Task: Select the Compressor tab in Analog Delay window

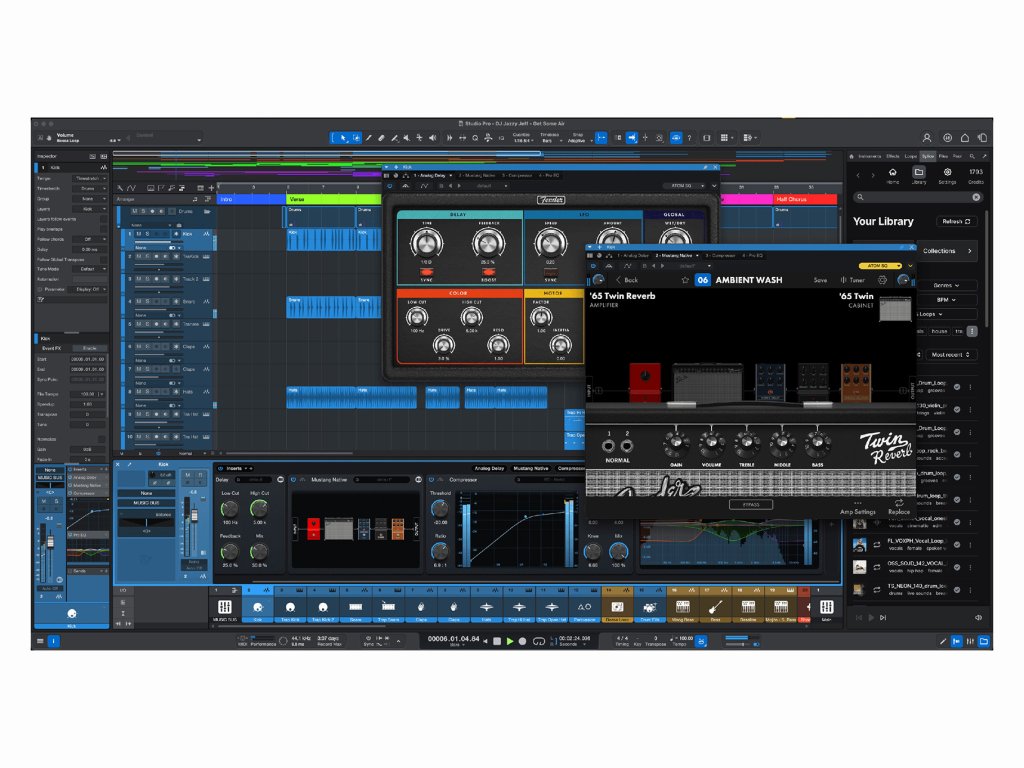Action: point(517,176)
